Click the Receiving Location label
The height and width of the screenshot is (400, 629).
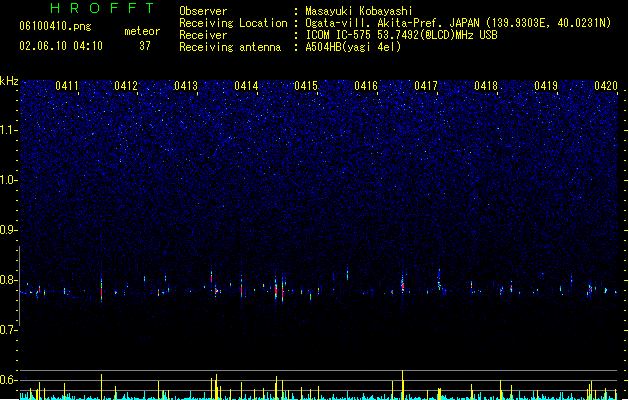233,23
